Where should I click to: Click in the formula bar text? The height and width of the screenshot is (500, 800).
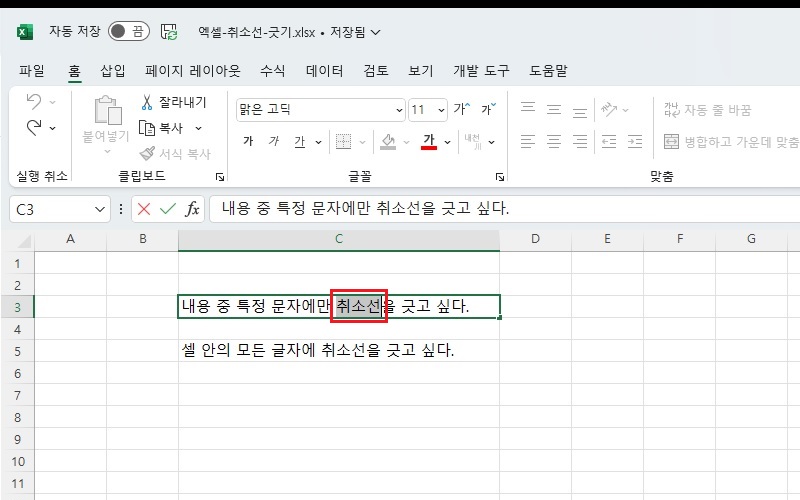point(365,208)
